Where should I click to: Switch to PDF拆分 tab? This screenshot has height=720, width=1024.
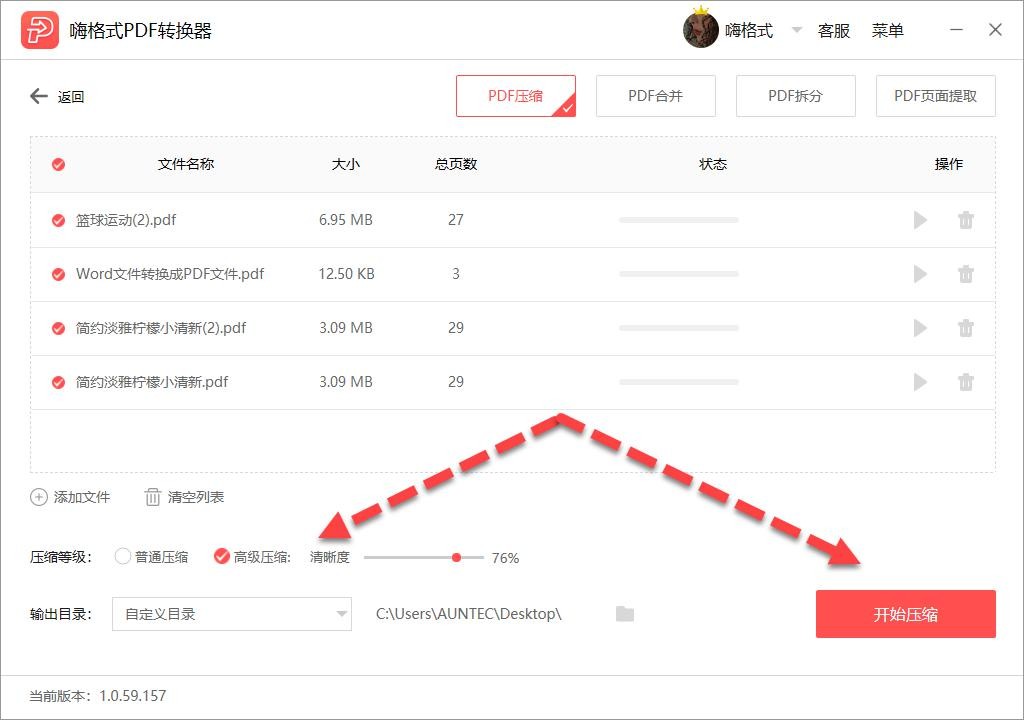click(x=795, y=96)
